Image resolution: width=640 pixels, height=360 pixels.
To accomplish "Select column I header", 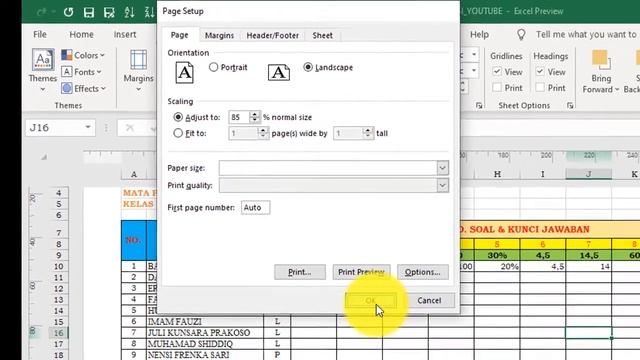I will point(543,174).
